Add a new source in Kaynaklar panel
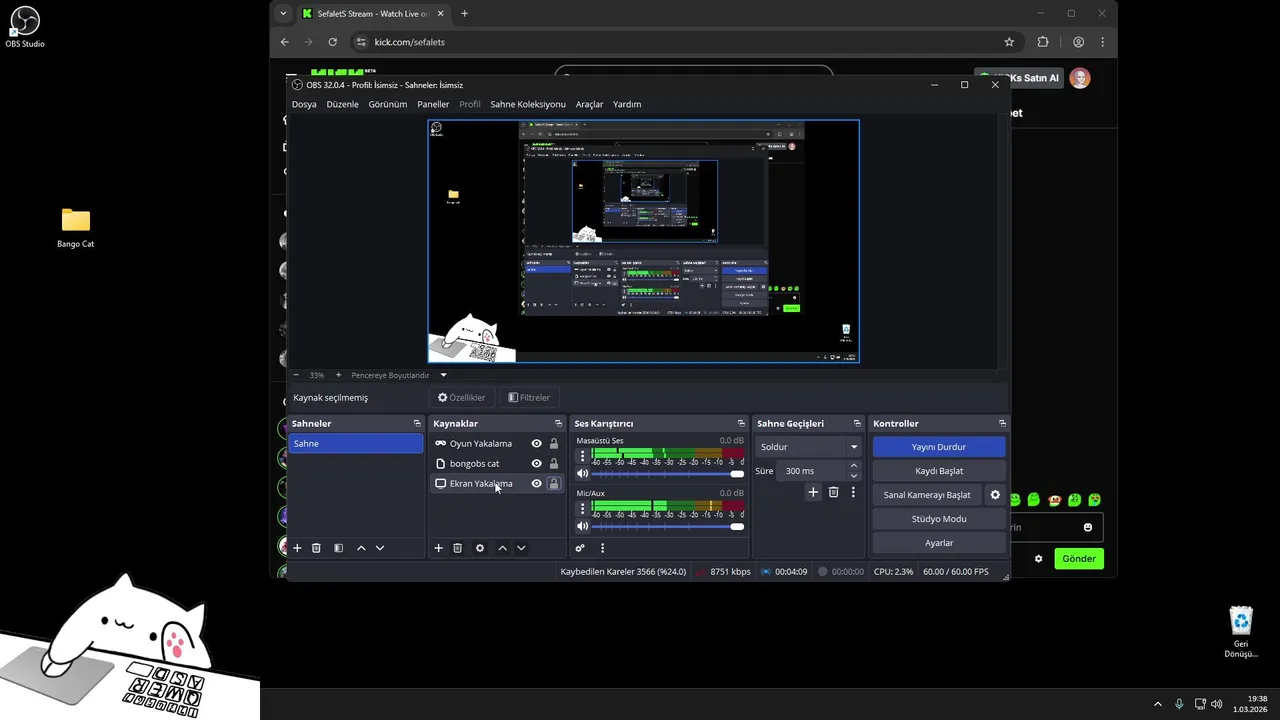 tap(438, 548)
